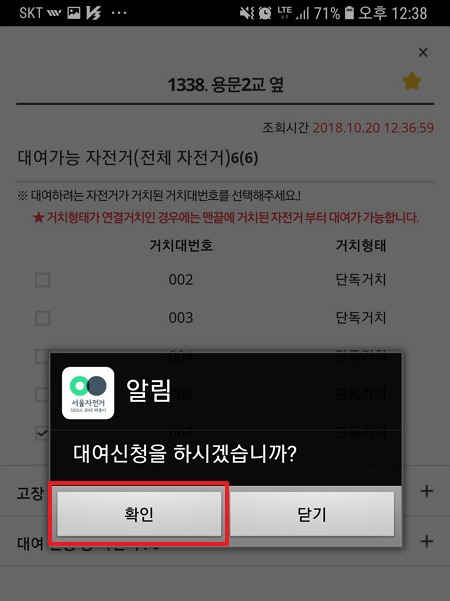Tap the mute vibration status icon

[247, 13]
